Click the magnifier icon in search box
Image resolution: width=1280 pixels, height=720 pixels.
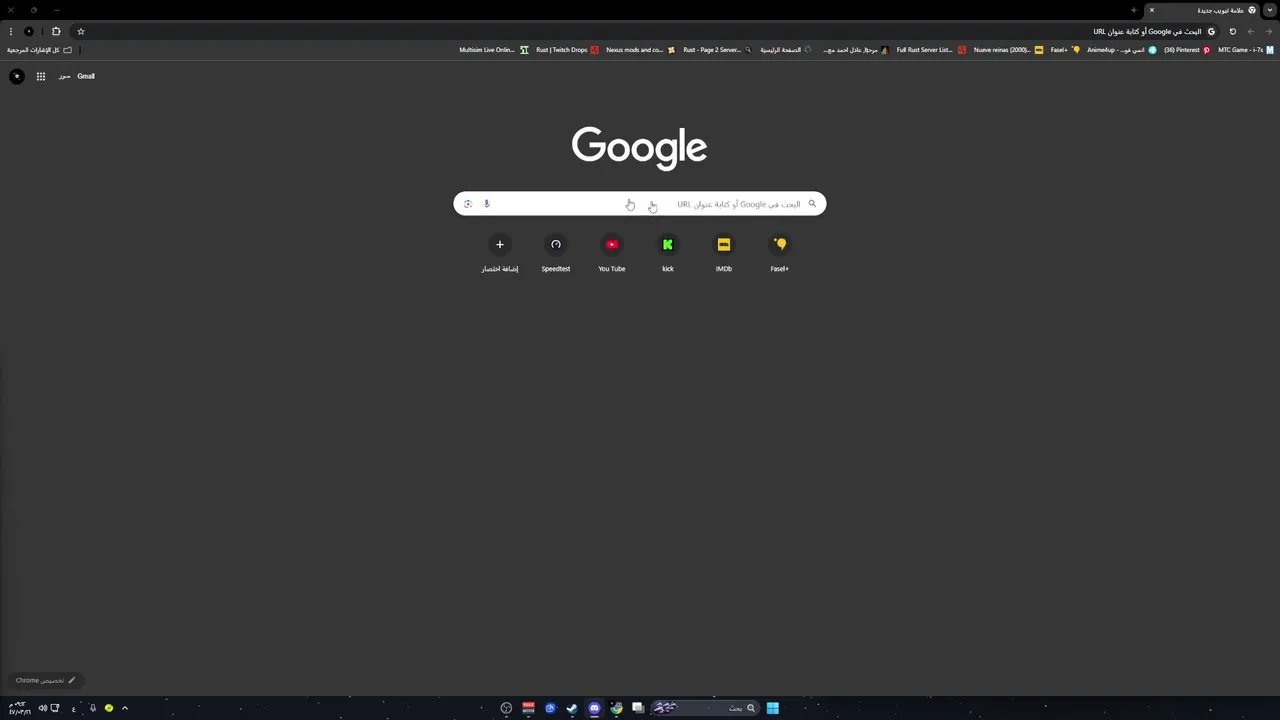(x=812, y=204)
